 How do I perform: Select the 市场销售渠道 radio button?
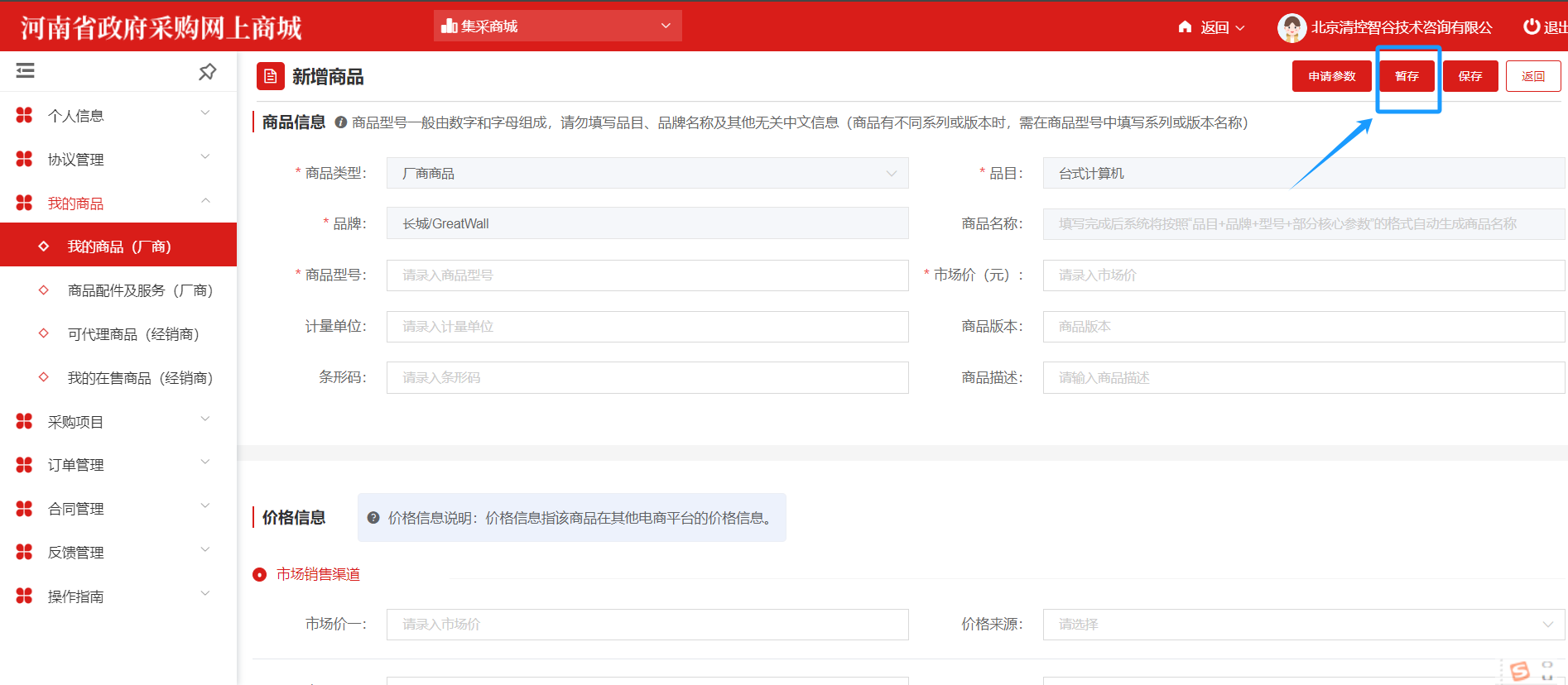[x=260, y=574]
